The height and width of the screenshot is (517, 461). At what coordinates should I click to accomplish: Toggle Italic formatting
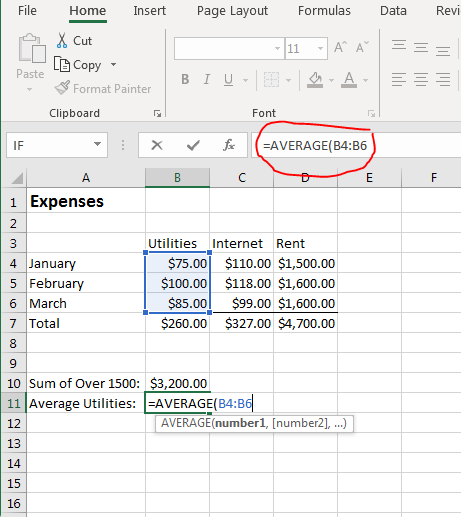(x=207, y=80)
